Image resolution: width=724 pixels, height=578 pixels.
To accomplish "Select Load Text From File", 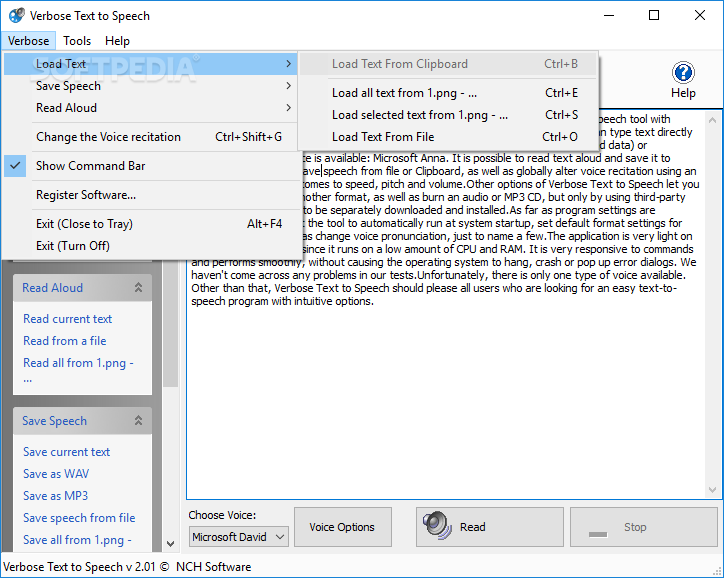I will tap(448, 137).
